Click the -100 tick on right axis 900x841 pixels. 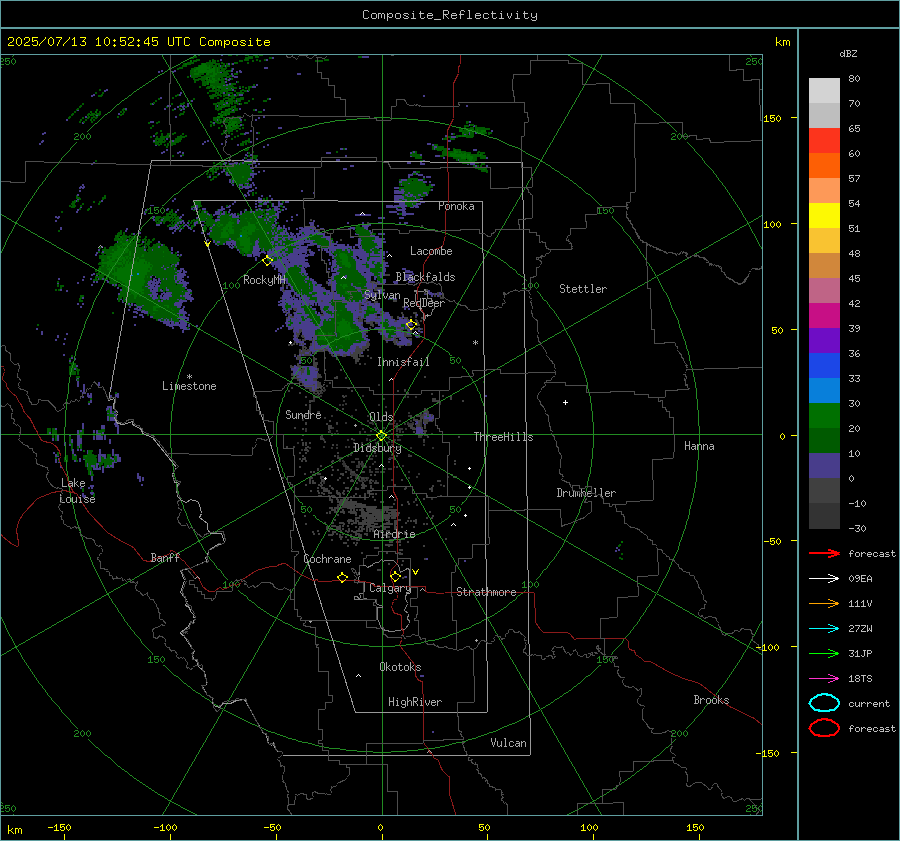[769, 647]
